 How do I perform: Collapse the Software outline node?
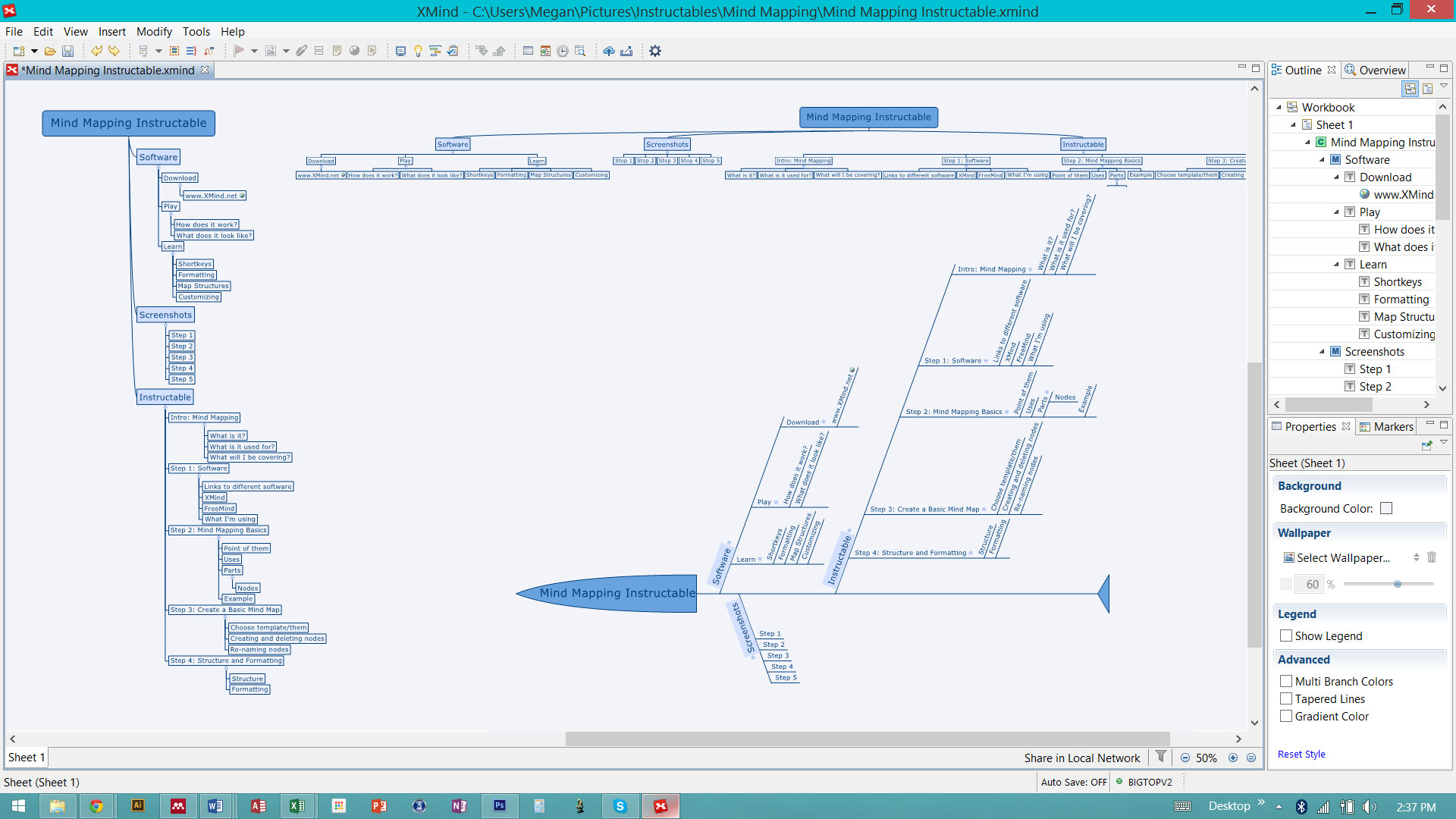1322,160
